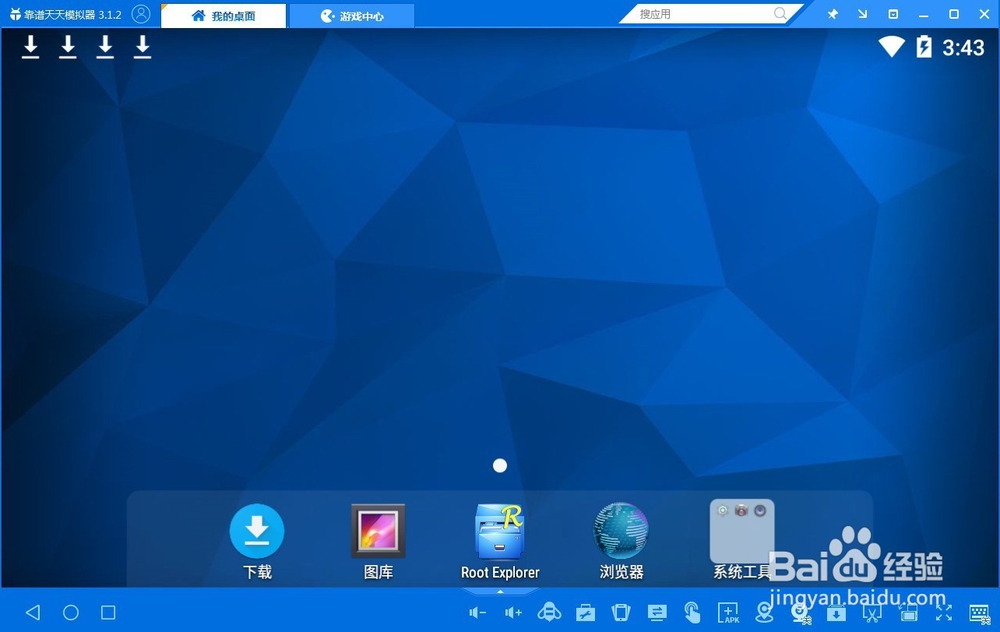Open the user account avatar
Screen dimensions: 1000x632
(x=141, y=14)
